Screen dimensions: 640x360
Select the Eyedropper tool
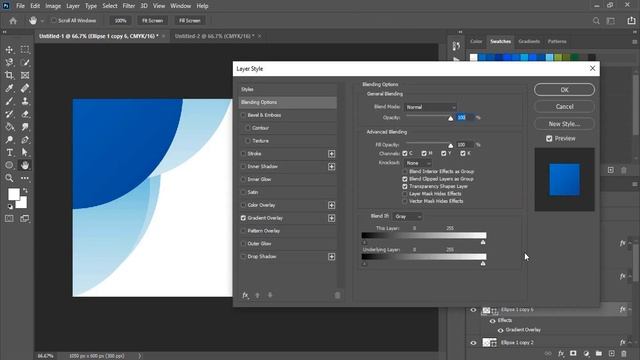9,88
